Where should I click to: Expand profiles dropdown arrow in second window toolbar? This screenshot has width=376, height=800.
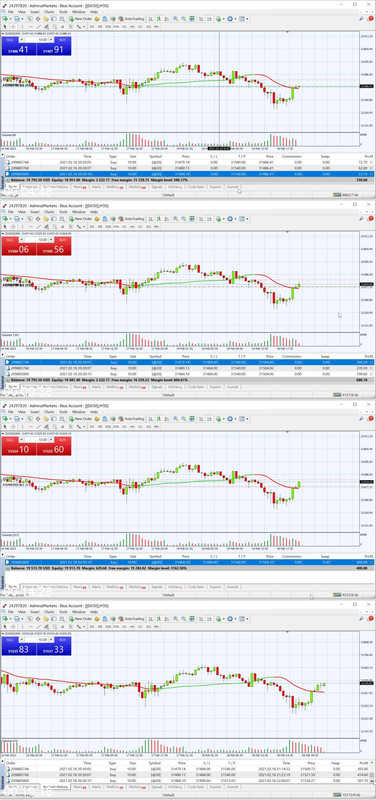tap(21, 218)
